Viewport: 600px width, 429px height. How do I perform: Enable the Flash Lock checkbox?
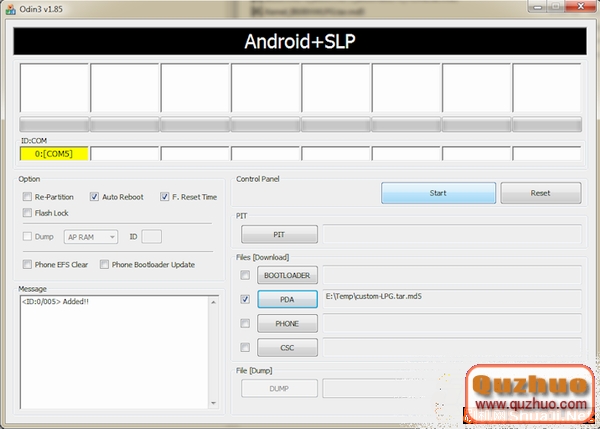click(27, 213)
